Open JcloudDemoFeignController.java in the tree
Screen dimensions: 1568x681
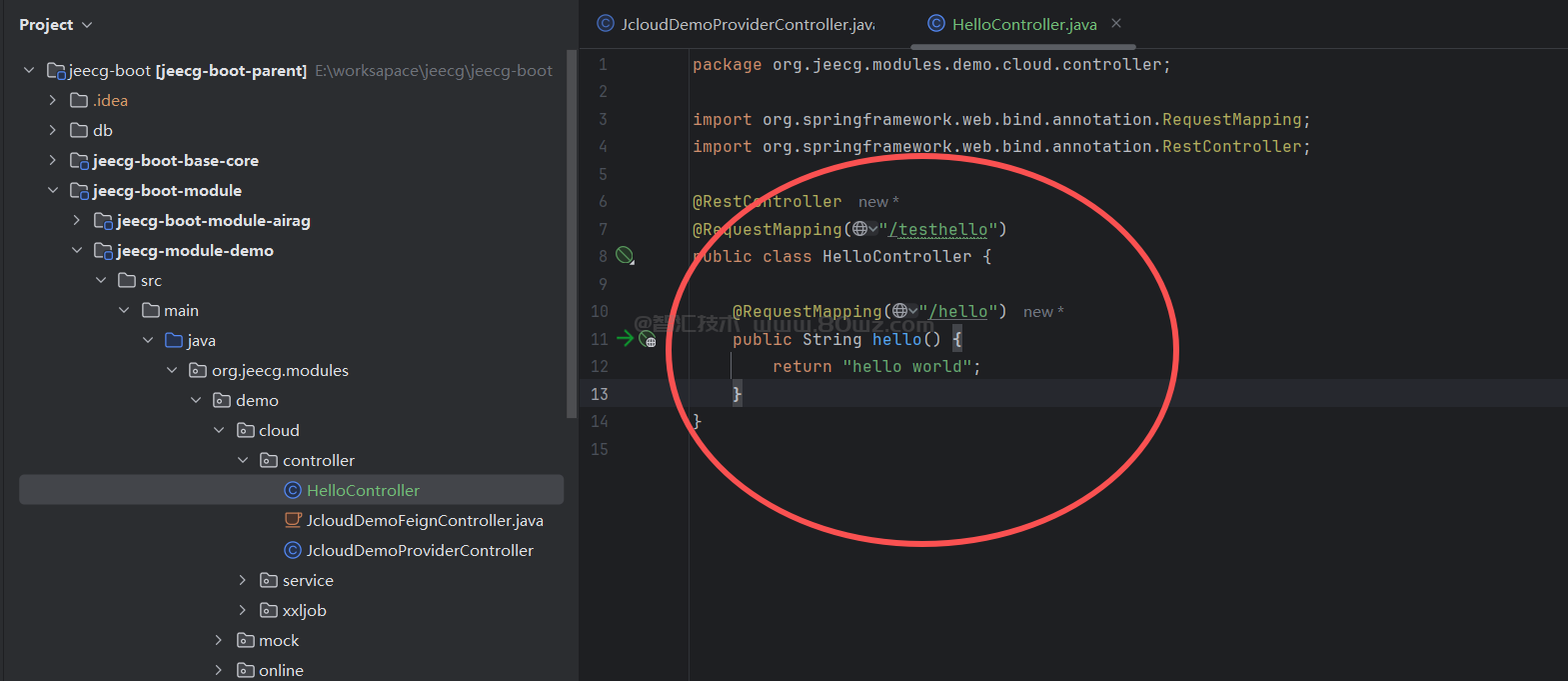425,520
